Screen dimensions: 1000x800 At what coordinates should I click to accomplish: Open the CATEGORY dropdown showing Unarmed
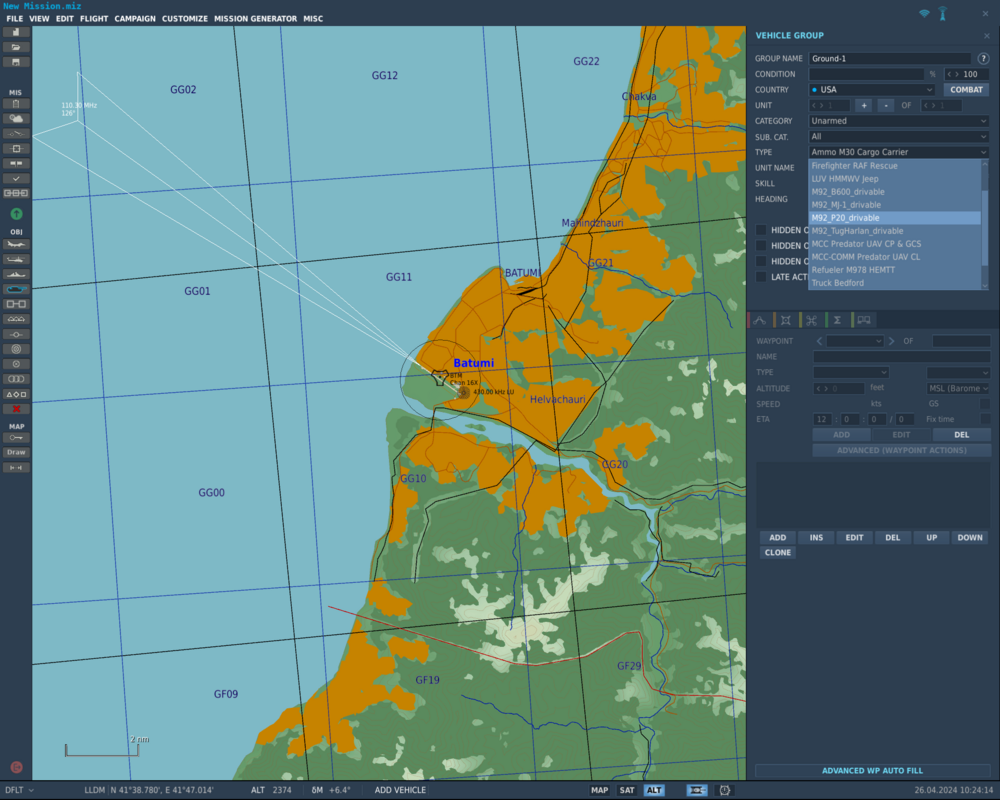(x=898, y=121)
